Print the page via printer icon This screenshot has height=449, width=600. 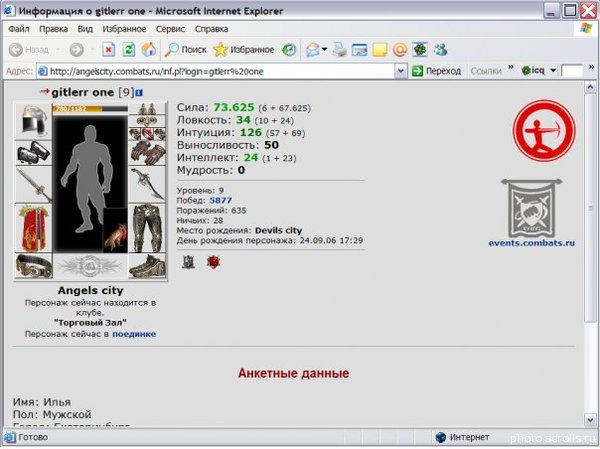tap(339, 50)
